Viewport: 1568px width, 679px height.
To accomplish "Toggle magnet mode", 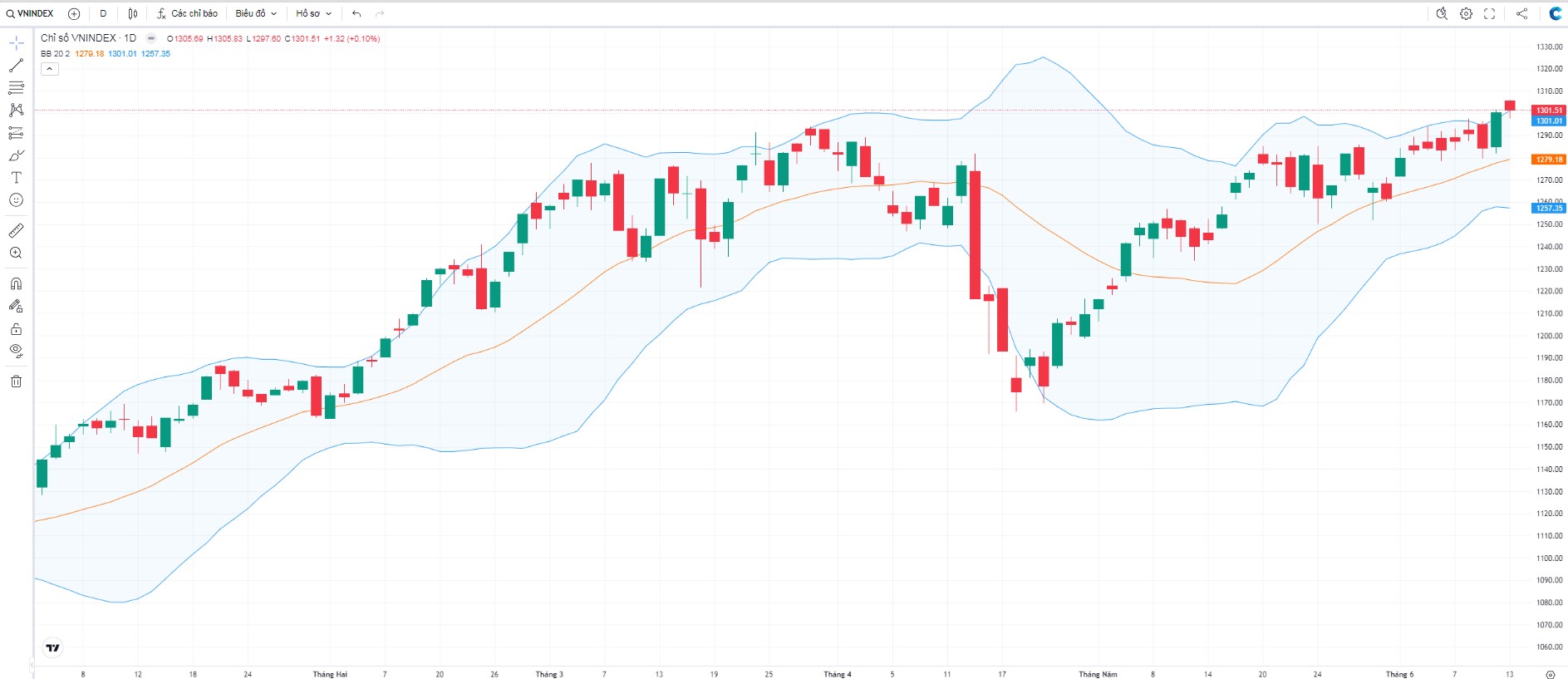I will (16, 283).
